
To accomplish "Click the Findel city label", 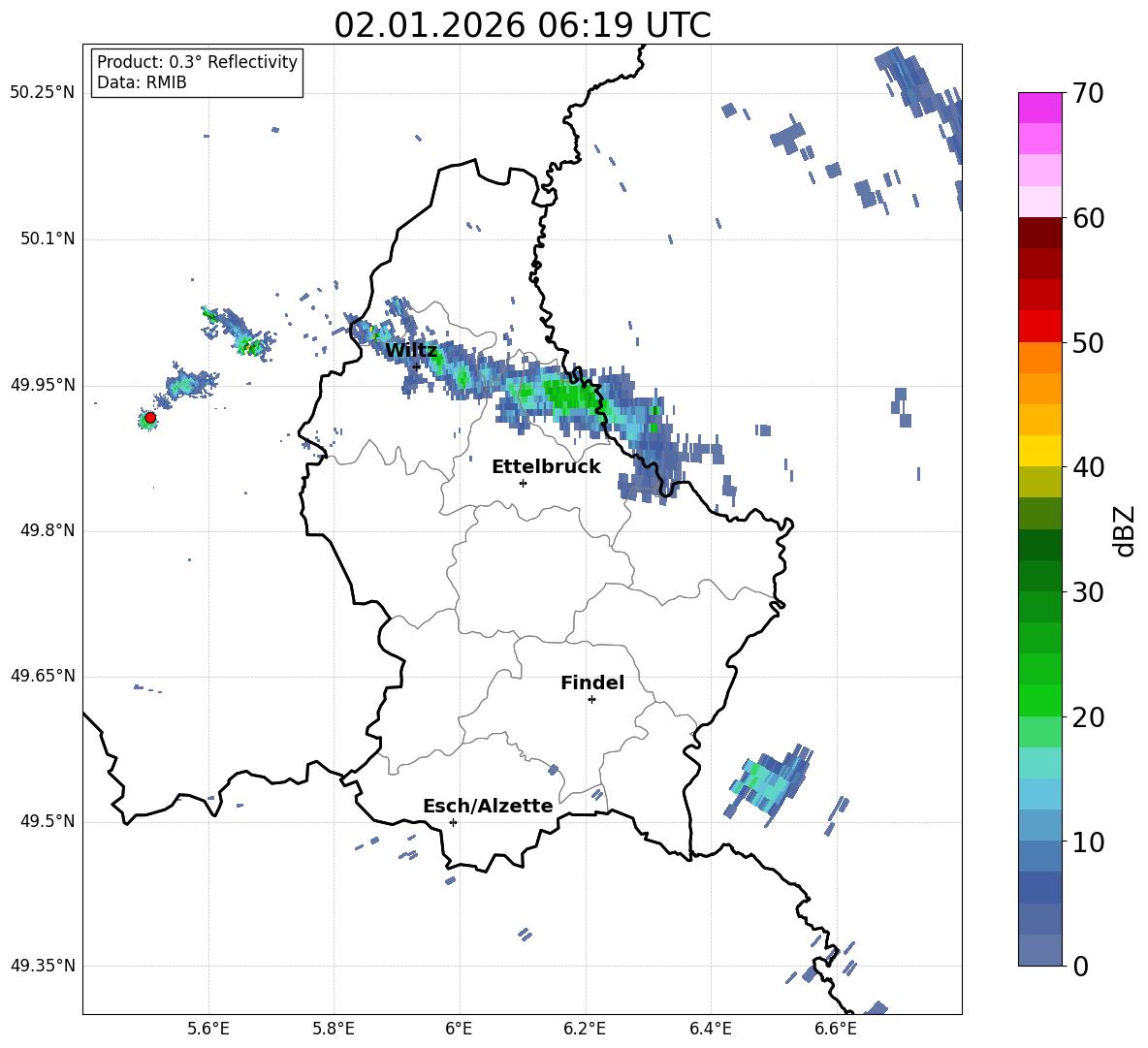I will point(592,683).
